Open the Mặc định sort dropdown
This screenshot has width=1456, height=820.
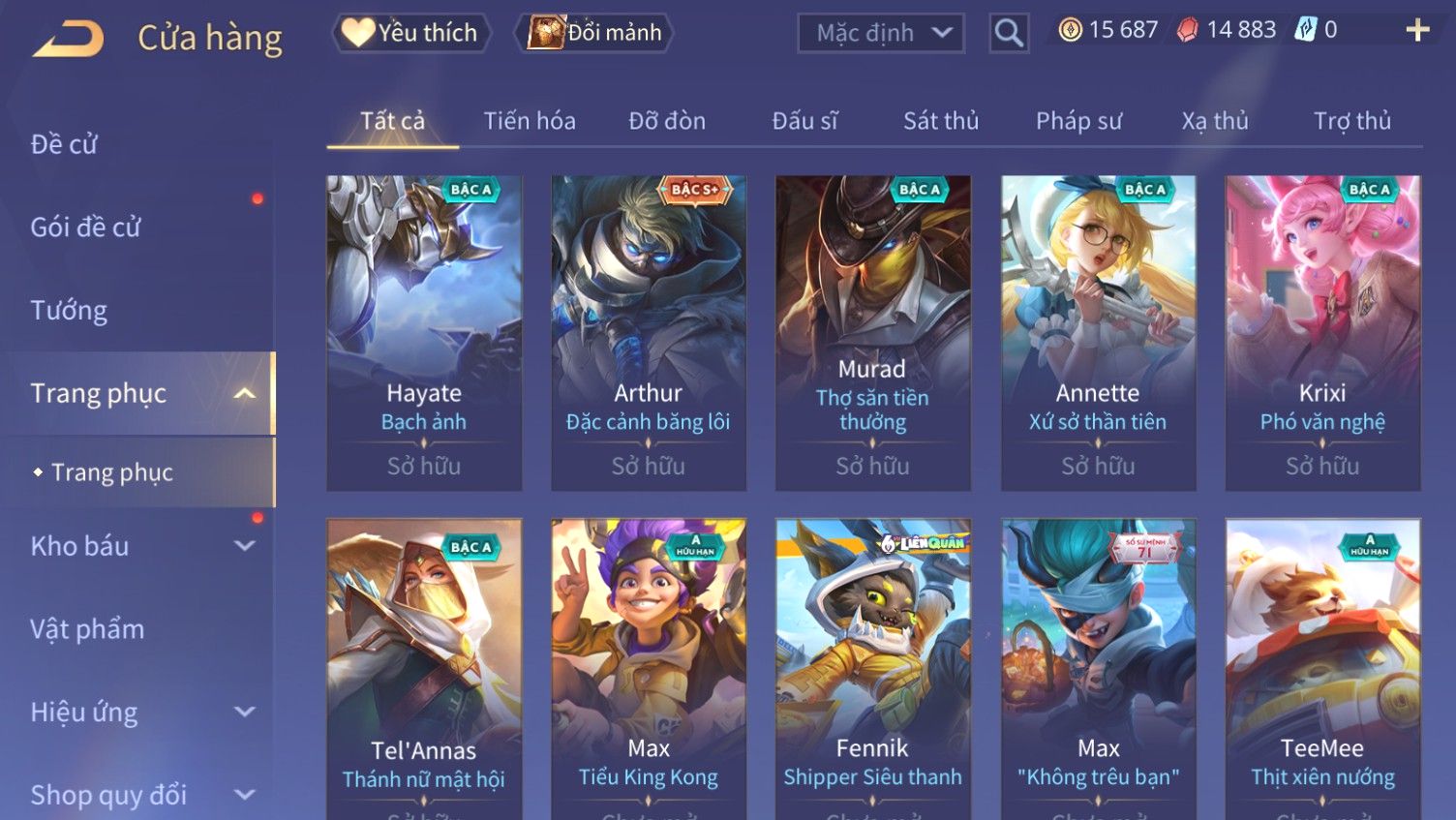(x=881, y=34)
